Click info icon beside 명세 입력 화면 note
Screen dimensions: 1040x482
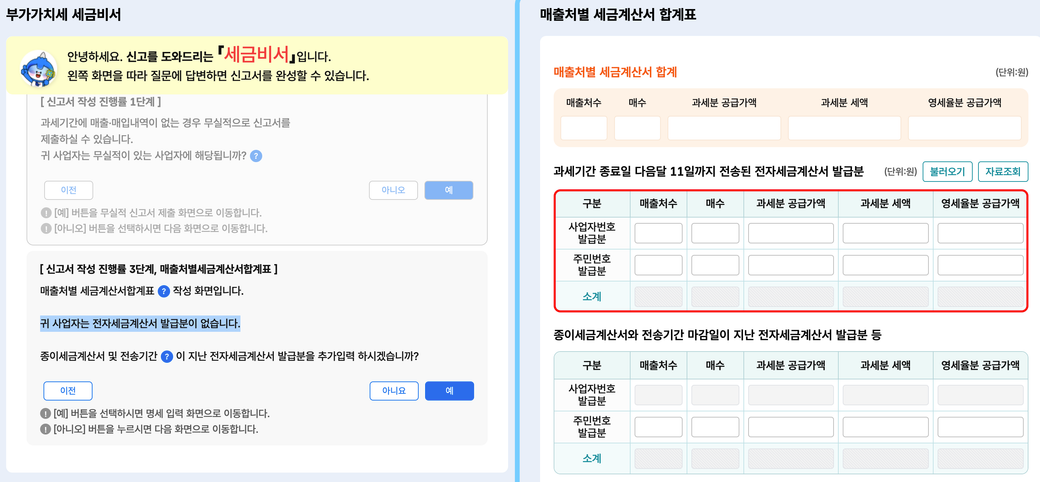[x=46, y=413]
